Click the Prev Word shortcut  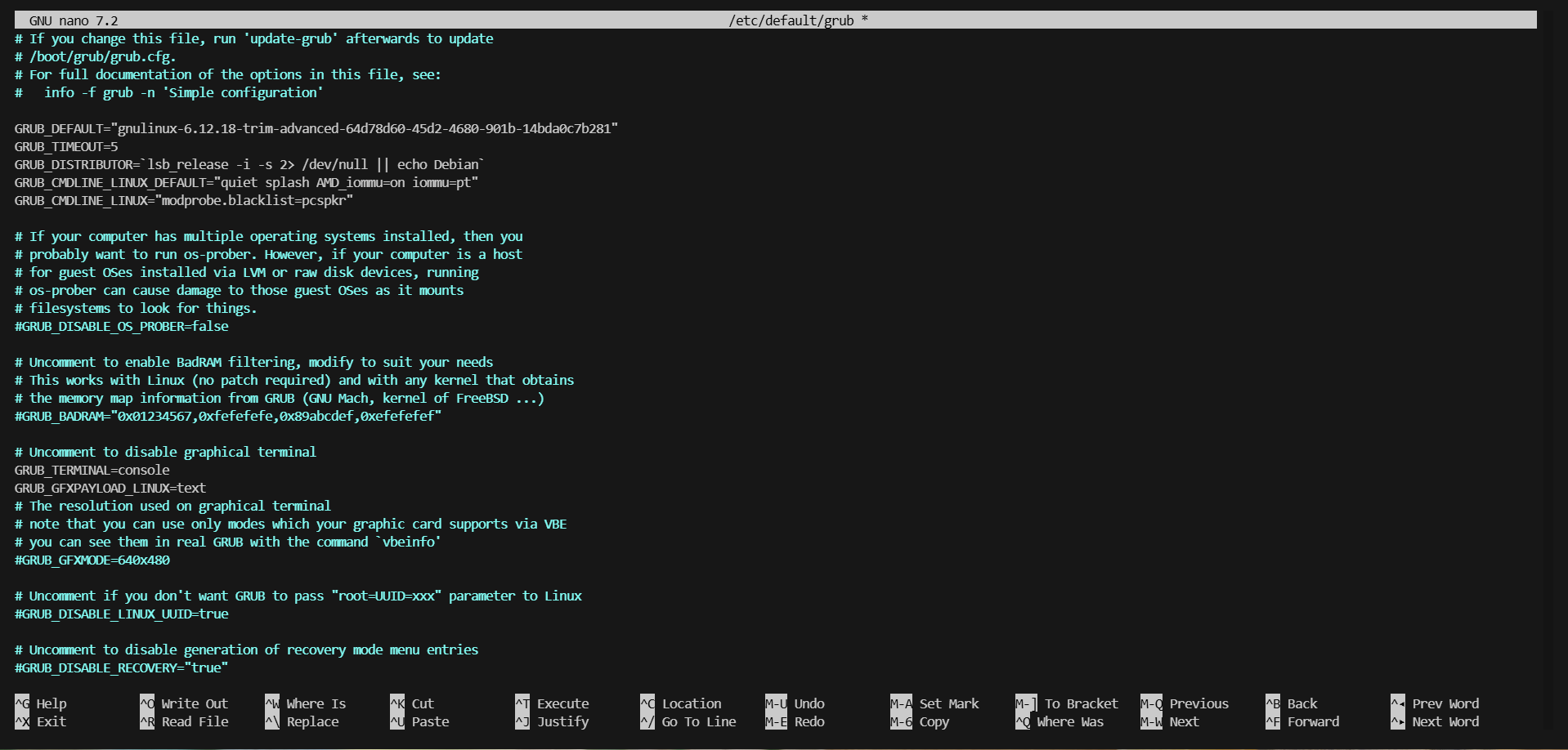pyautogui.click(x=1435, y=703)
